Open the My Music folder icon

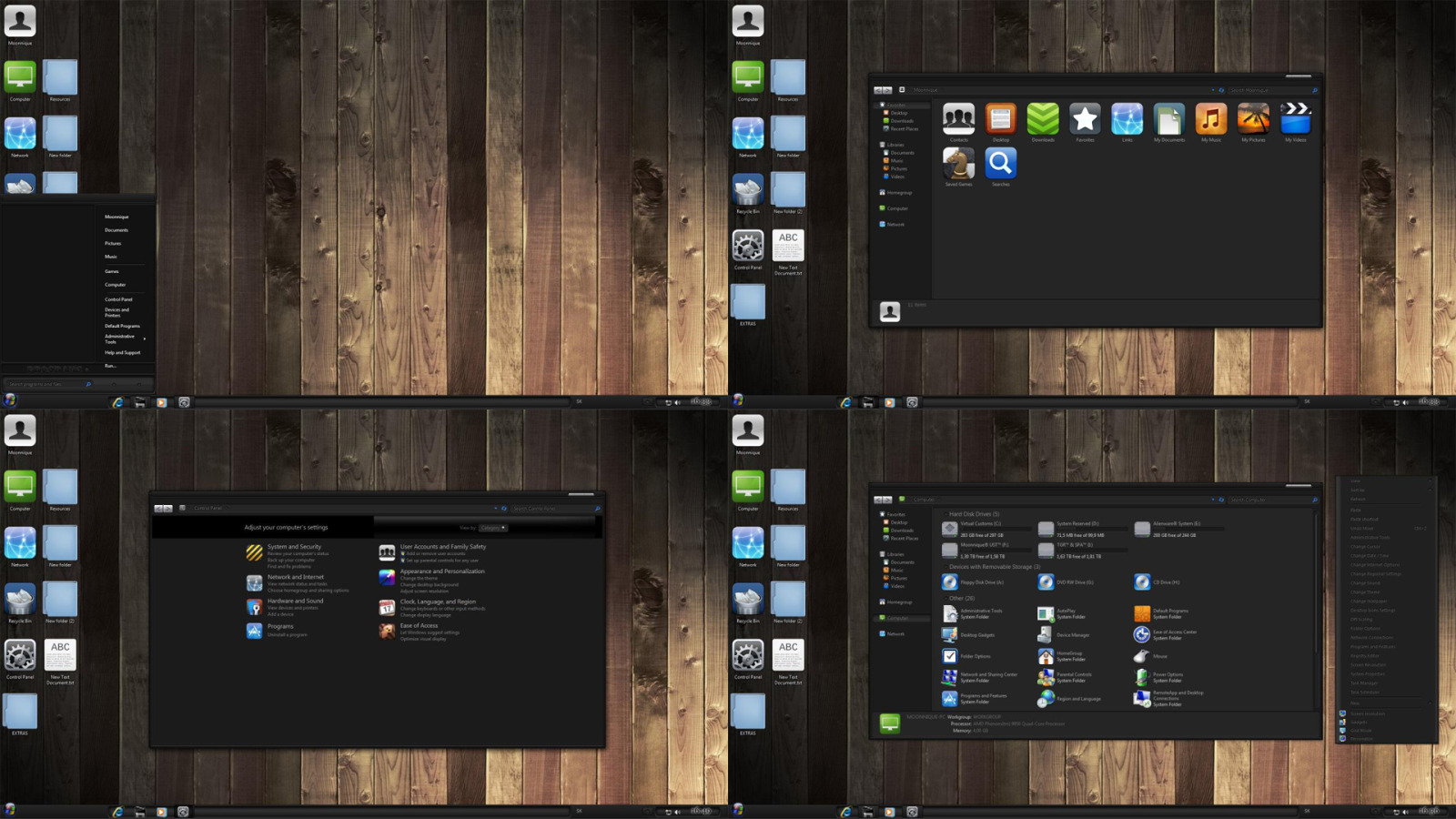pyautogui.click(x=1210, y=119)
